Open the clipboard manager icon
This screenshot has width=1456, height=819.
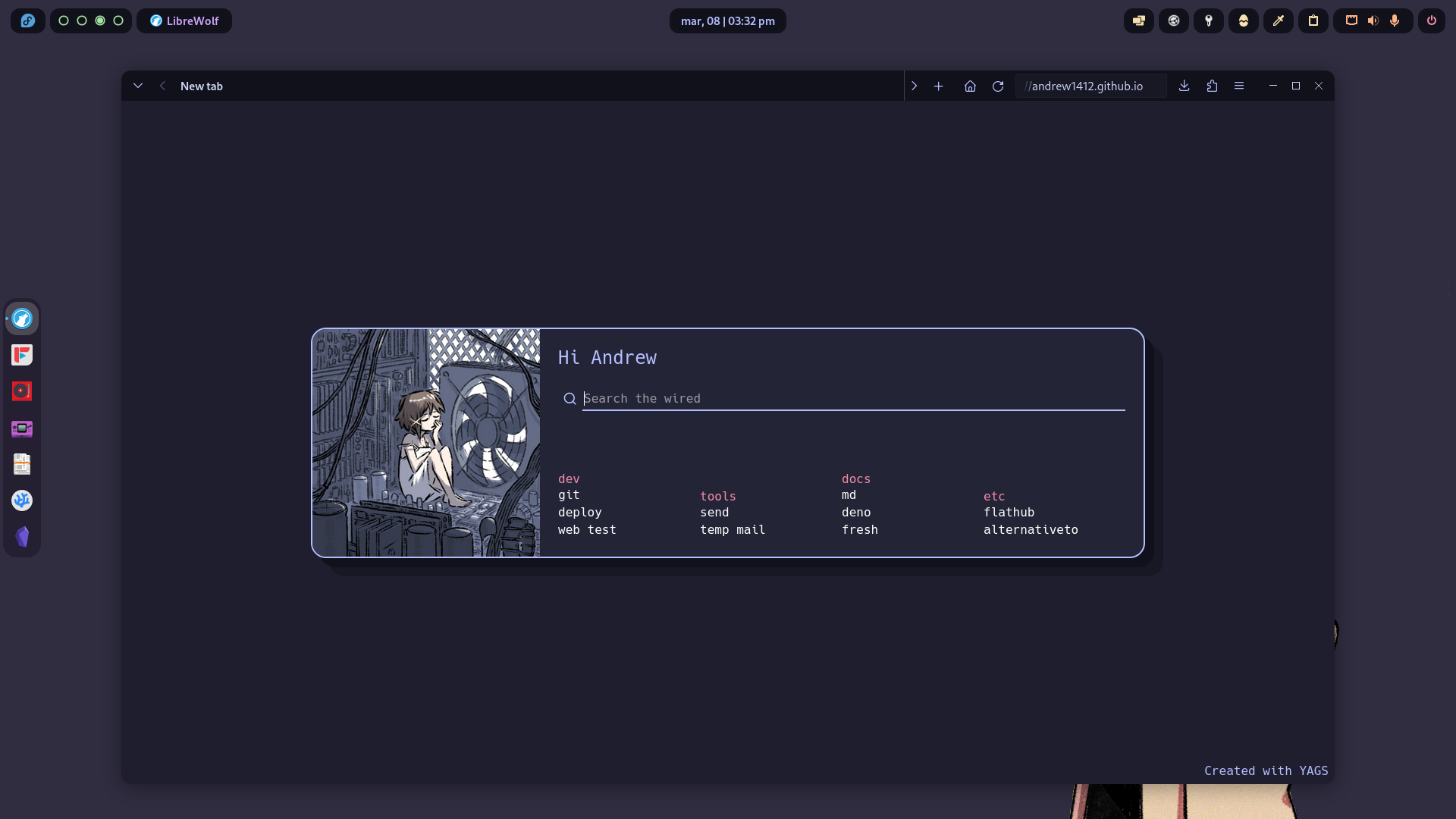(1313, 20)
